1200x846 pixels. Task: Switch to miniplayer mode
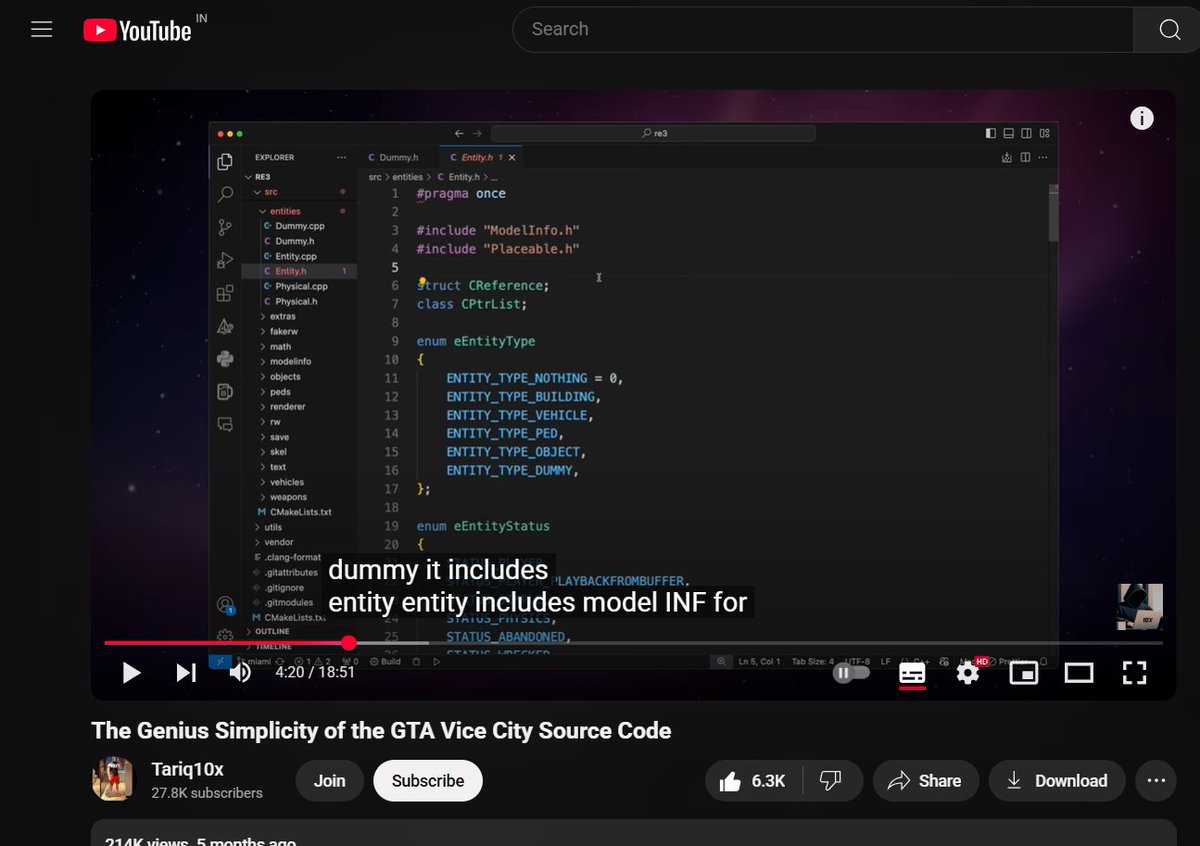pos(1023,673)
